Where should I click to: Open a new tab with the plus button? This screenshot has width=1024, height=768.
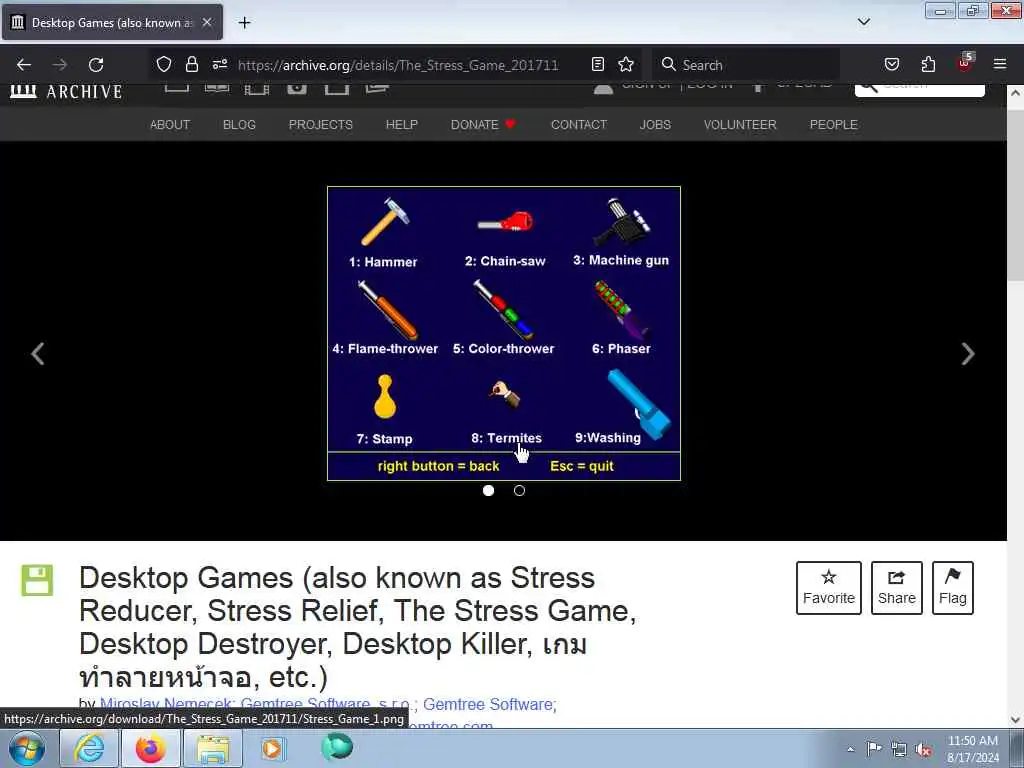[244, 23]
